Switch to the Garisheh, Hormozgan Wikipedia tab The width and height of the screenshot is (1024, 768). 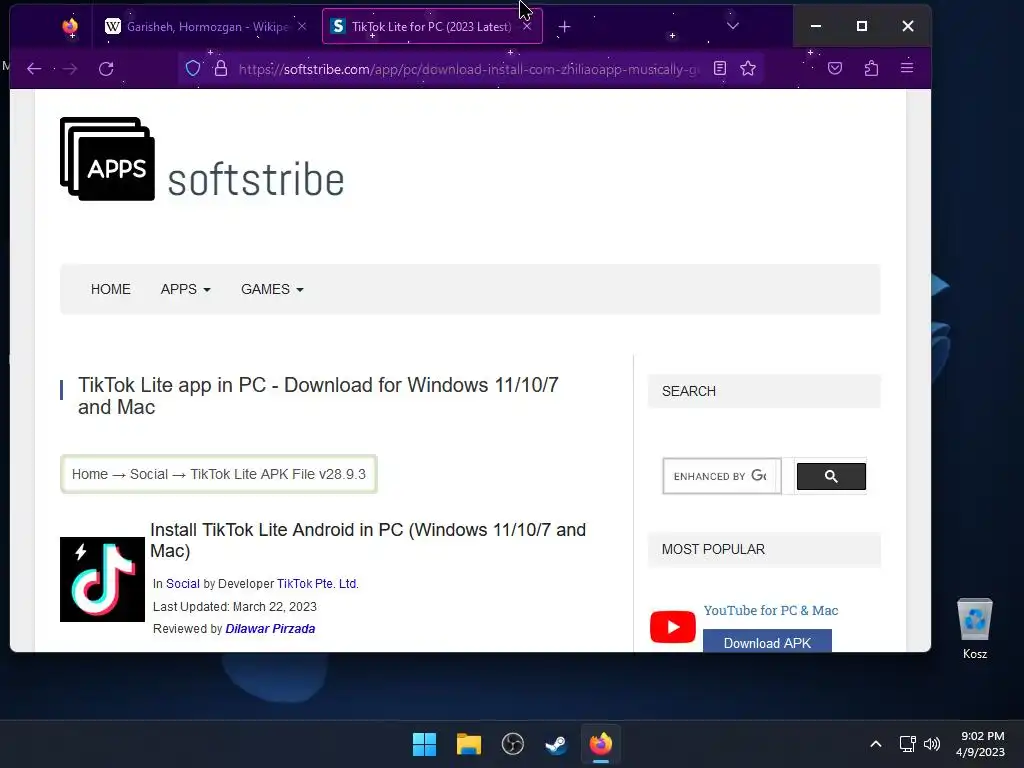(x=205, y=27)
